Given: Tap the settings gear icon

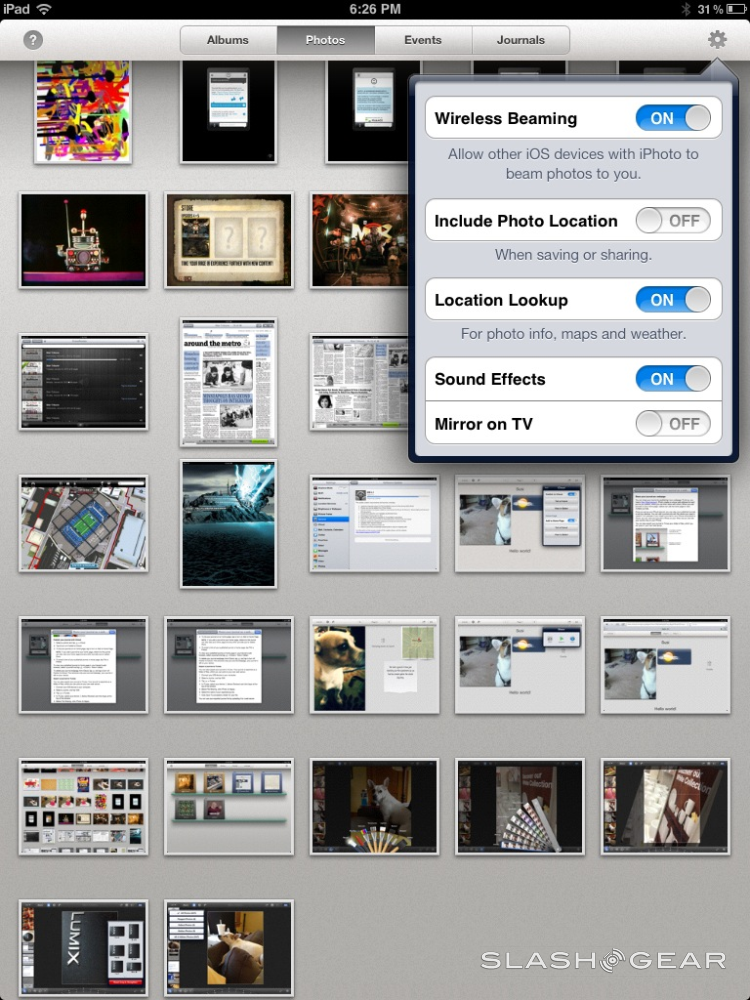Looking at the screenshot, I should tap(717, 40).
